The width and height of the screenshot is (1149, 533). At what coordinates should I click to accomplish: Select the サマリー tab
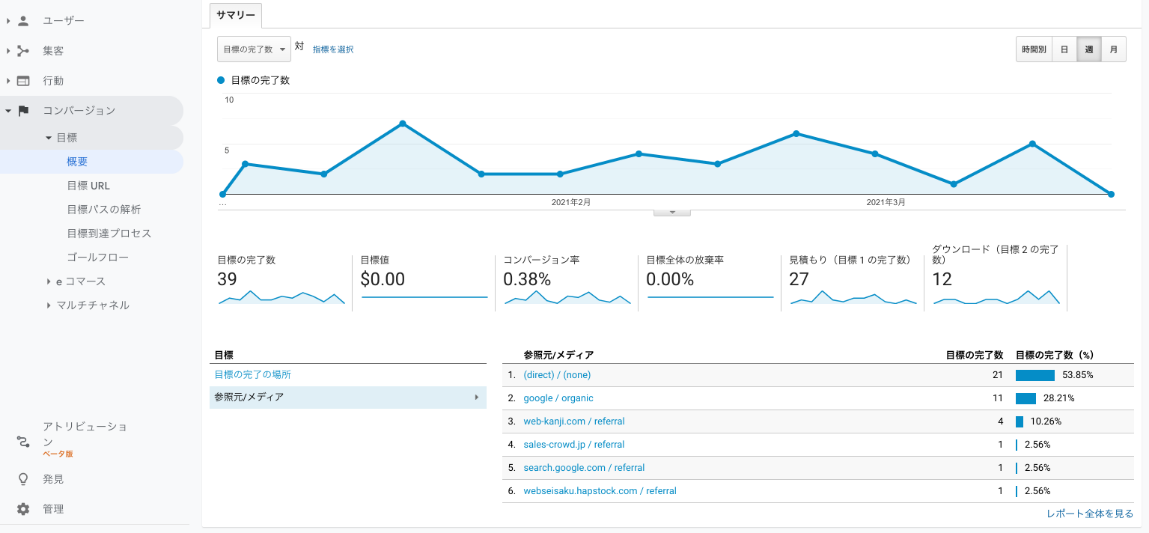[x=235, y=15]
